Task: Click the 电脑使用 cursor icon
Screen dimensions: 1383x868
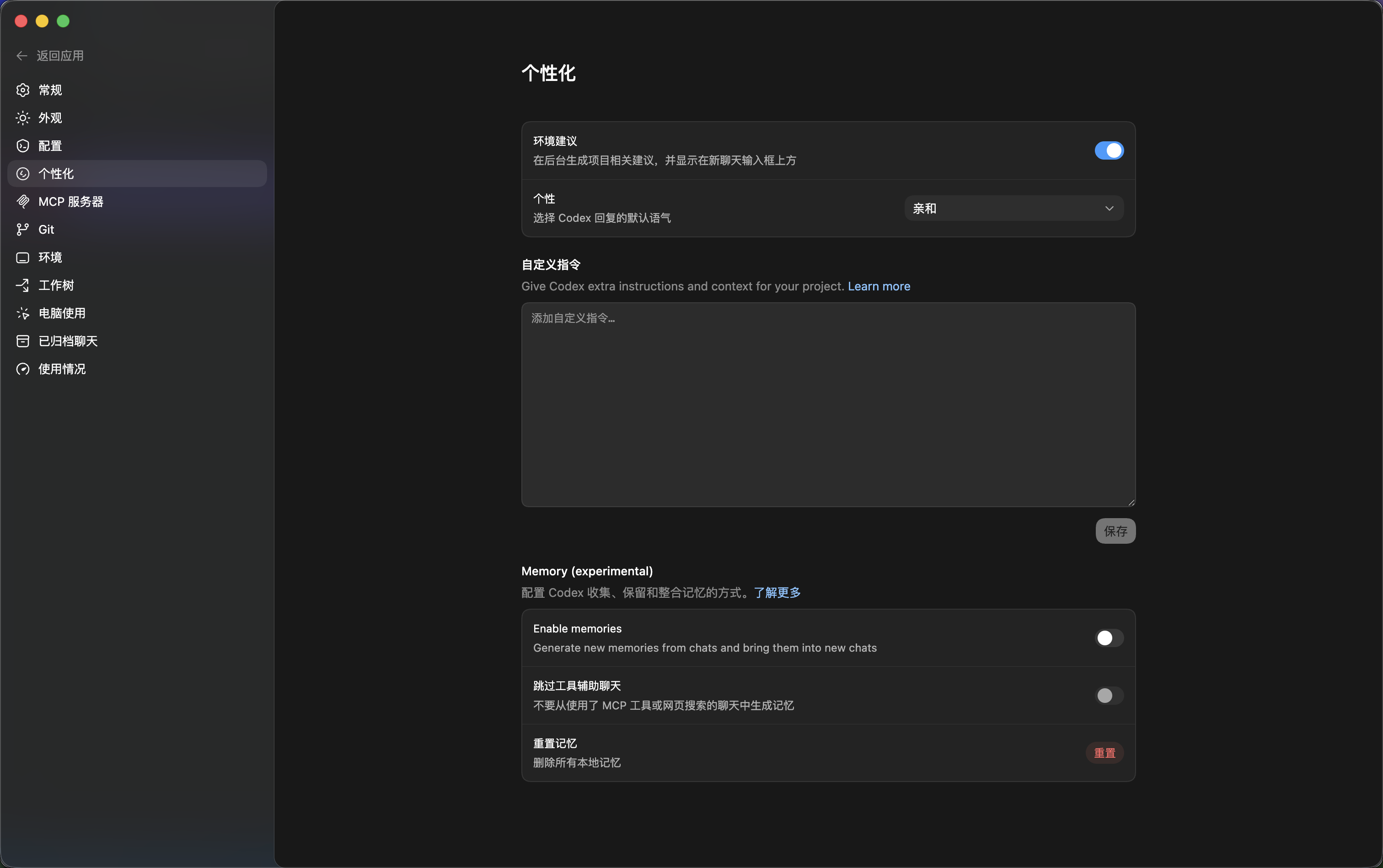Action: tap(22, 313)
